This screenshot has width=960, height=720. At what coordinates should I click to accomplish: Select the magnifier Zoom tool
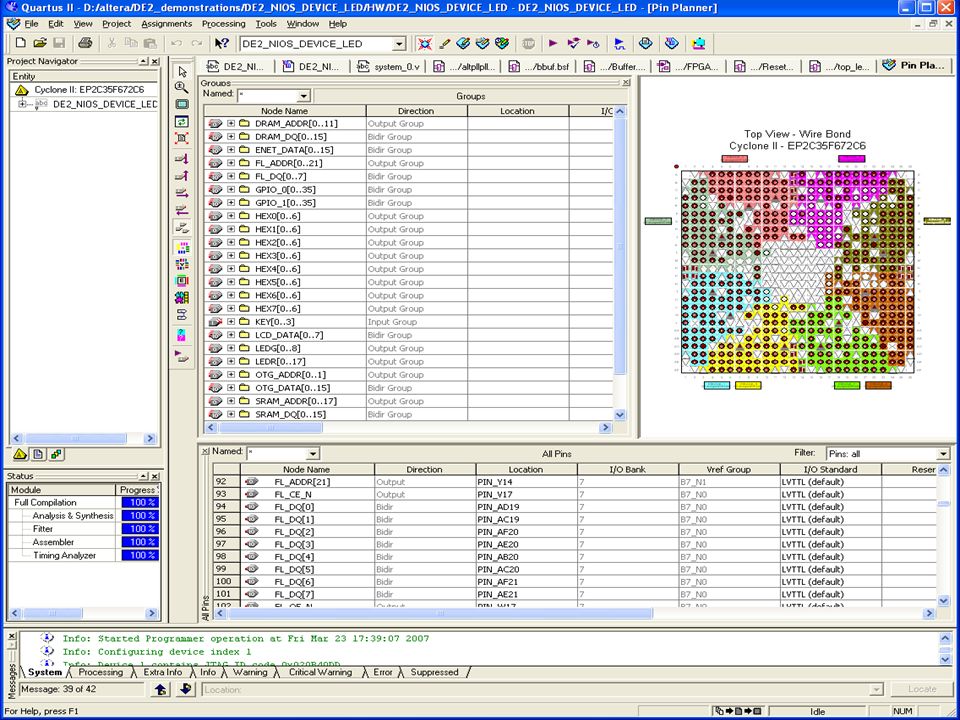pos(182,88)
